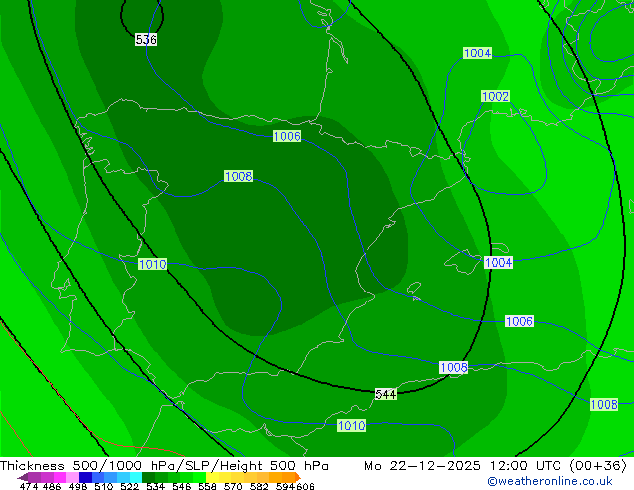Click the dark green legend swatch above 534
634x490 pixels.
148,477
